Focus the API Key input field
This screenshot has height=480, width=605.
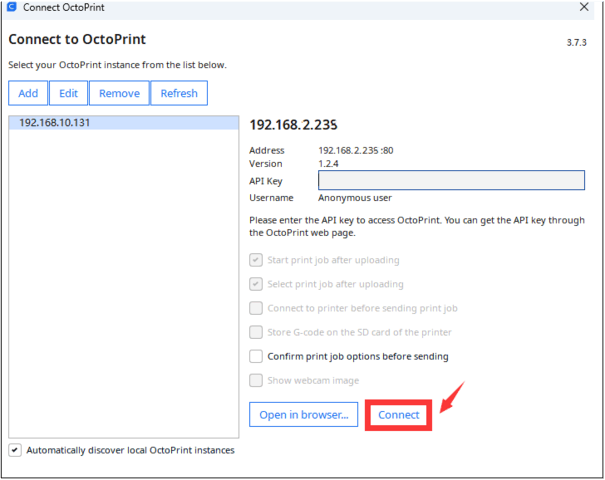[450, 180]
